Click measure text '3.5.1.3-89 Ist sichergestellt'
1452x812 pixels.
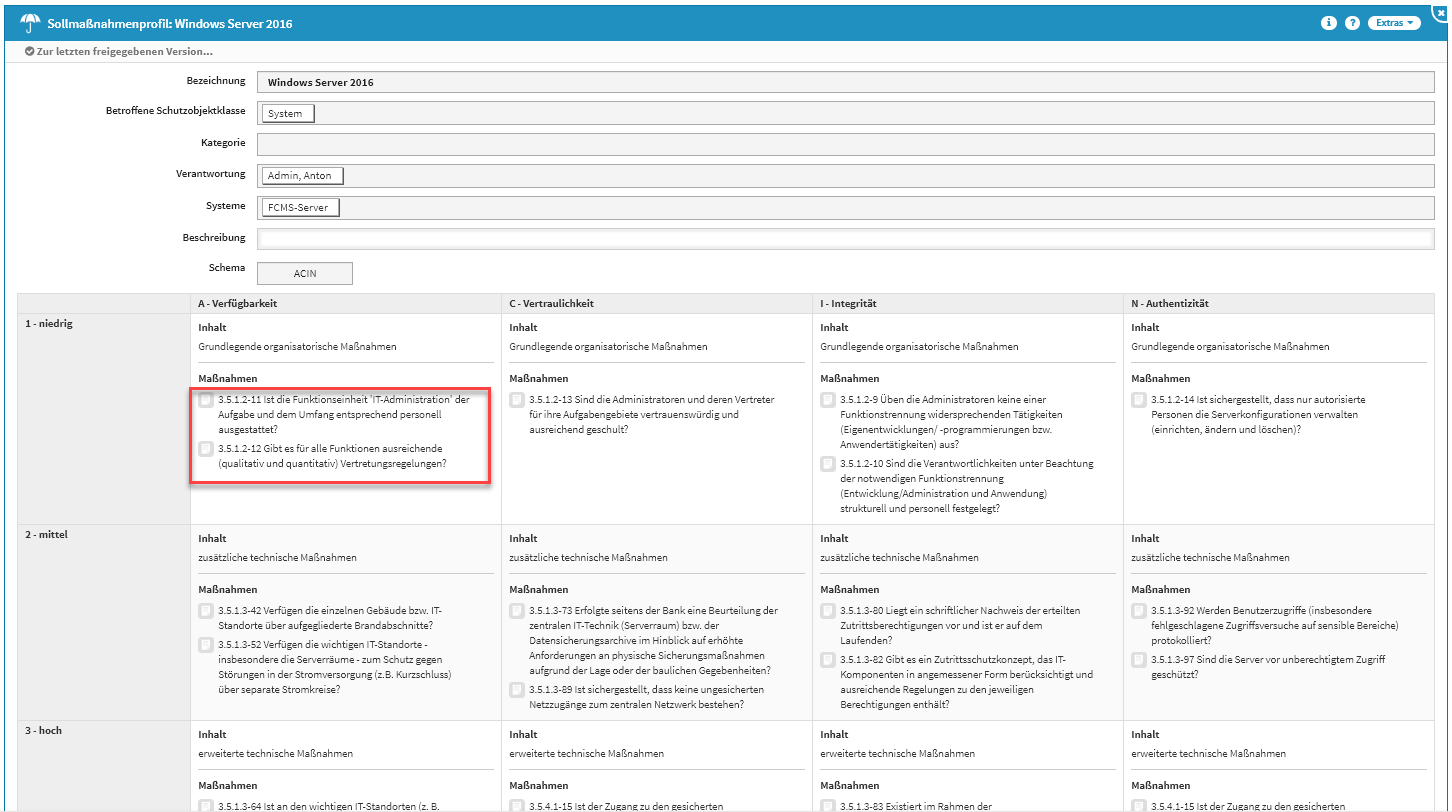[647, 697]
